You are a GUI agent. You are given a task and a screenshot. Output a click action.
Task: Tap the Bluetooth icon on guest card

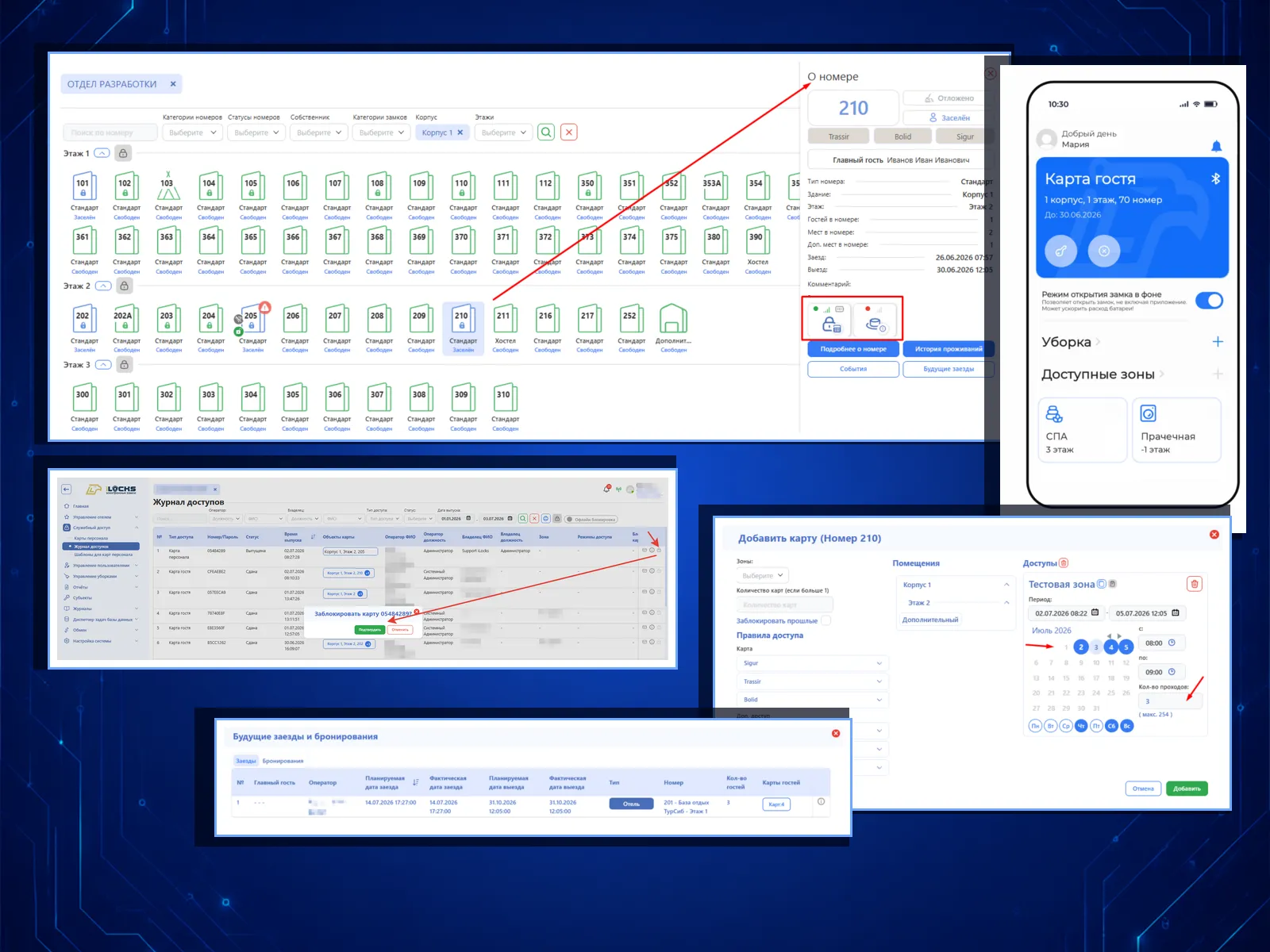click(1215, 178)
